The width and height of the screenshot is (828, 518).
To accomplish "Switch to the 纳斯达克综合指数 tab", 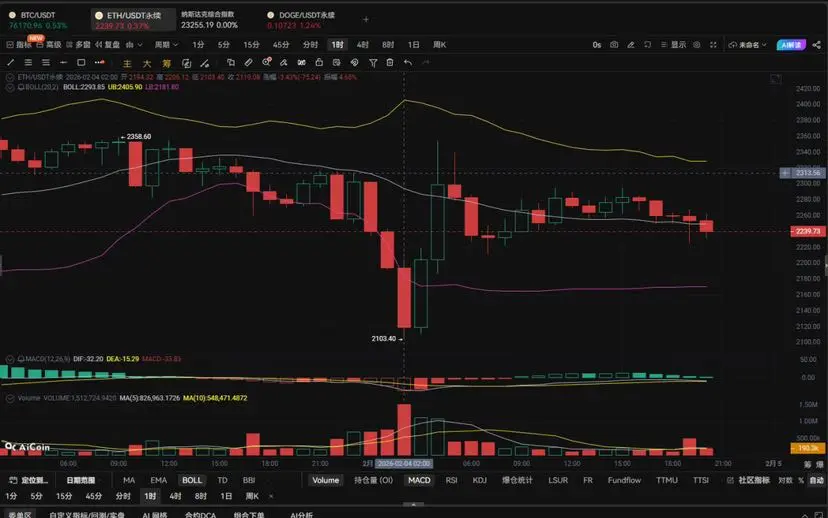I will pyautogui.click(x=209, y=20).
